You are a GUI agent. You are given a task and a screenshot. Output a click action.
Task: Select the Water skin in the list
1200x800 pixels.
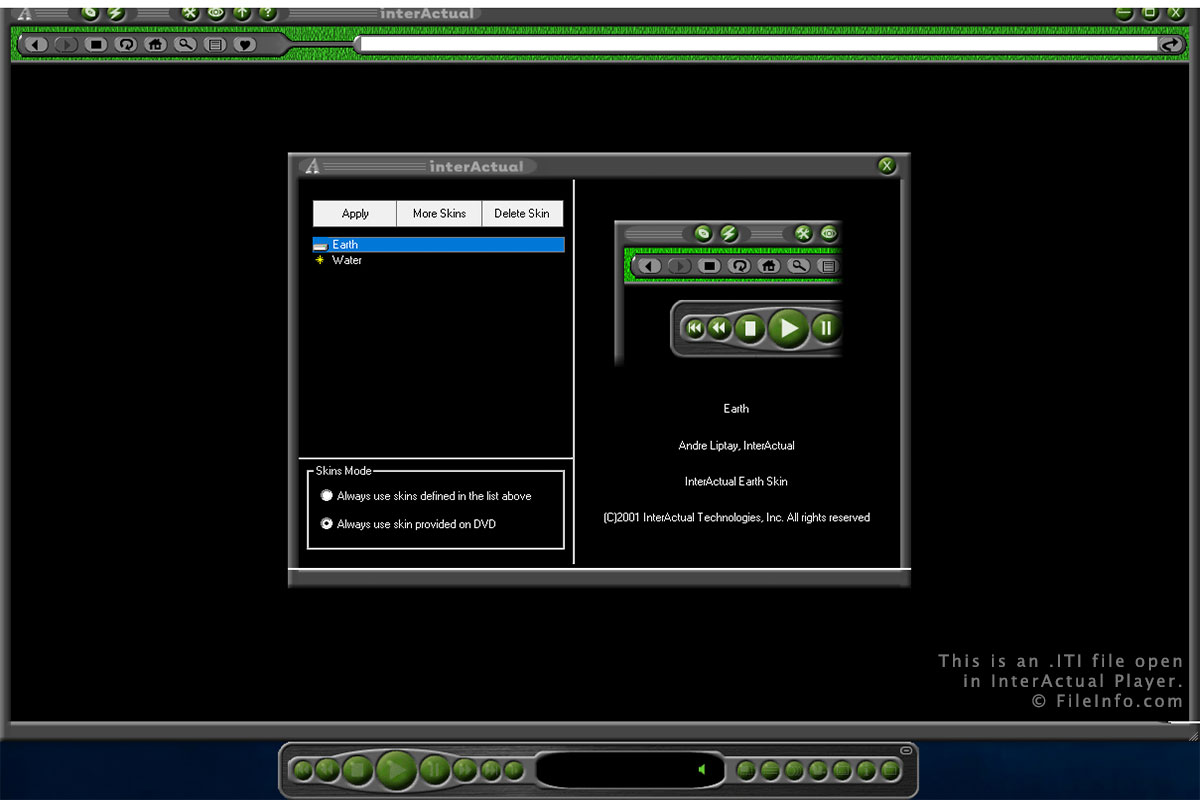(x=438, y=260)
